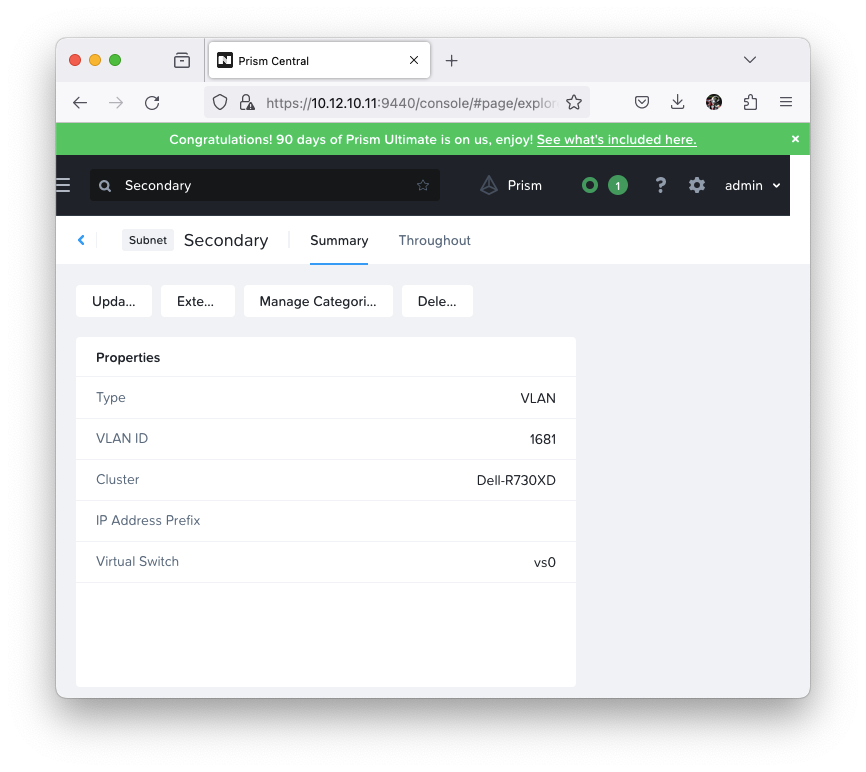Click the Properties panel heading
The width and height of the screenshot is (866, 772).
click(x=128, y=358)
